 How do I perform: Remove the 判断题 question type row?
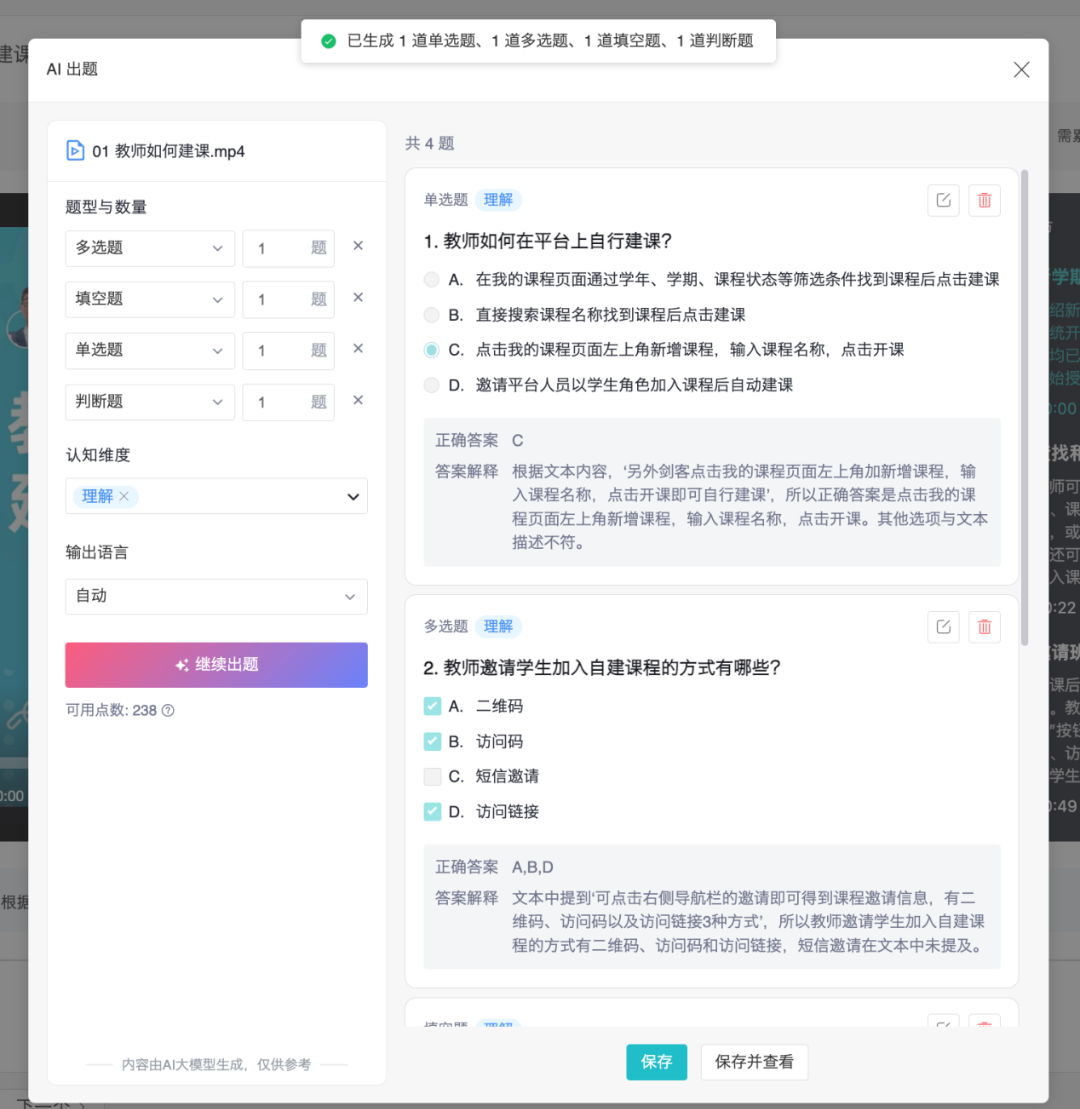tap(358, 401)
